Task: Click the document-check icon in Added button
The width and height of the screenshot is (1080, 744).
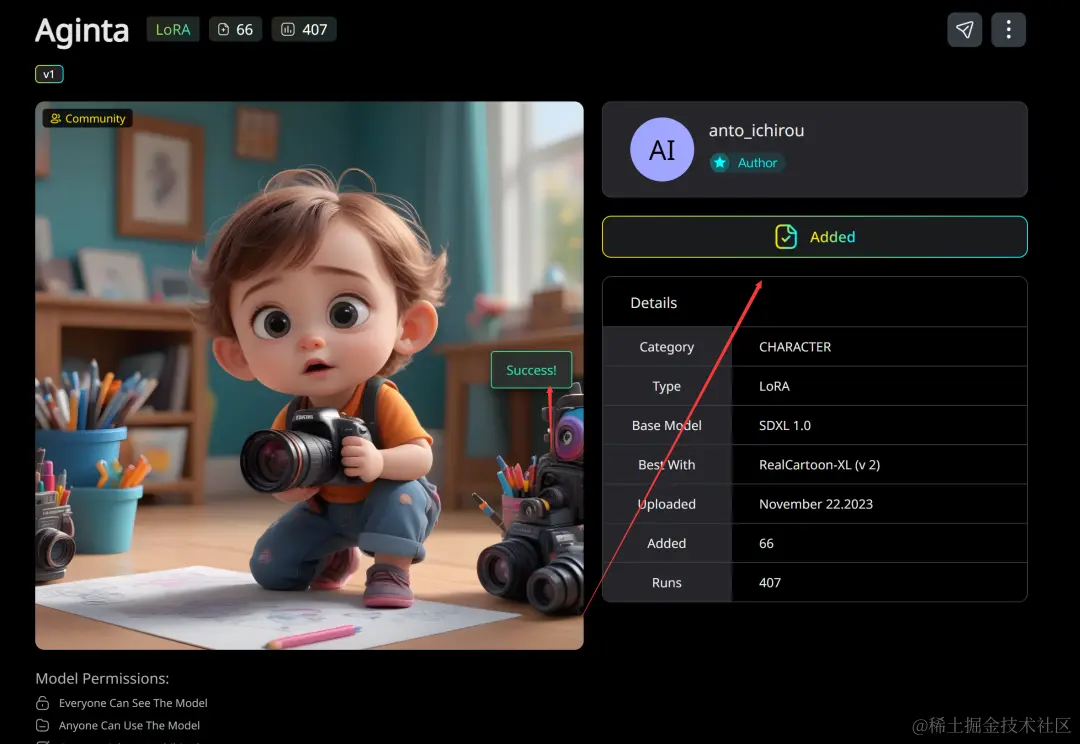Action: (786, 237)
